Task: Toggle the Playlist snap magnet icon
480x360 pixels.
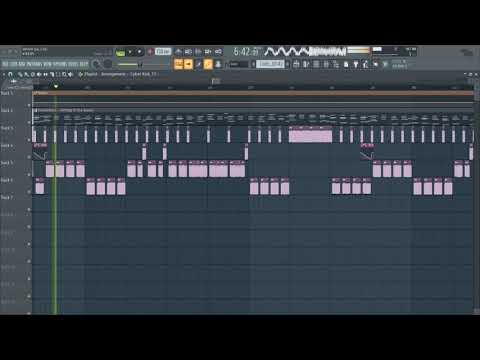Action: pyautogui.click(x=10, y=74)
